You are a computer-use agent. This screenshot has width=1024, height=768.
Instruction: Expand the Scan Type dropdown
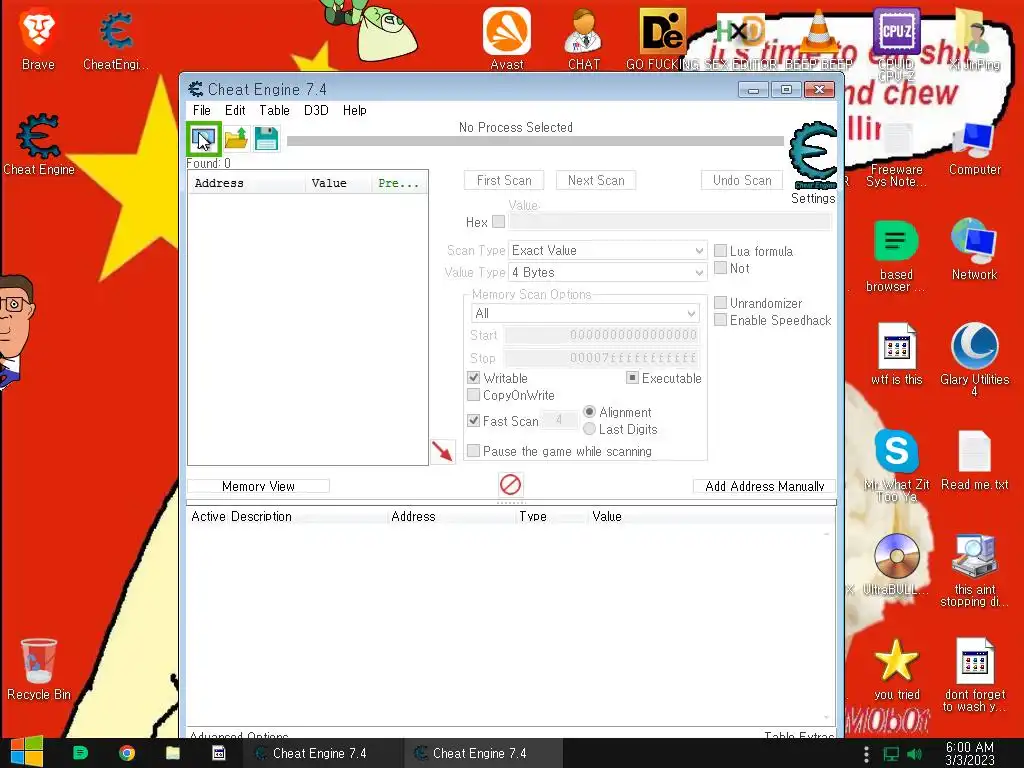pyautogui.click(x=607, y=250)
